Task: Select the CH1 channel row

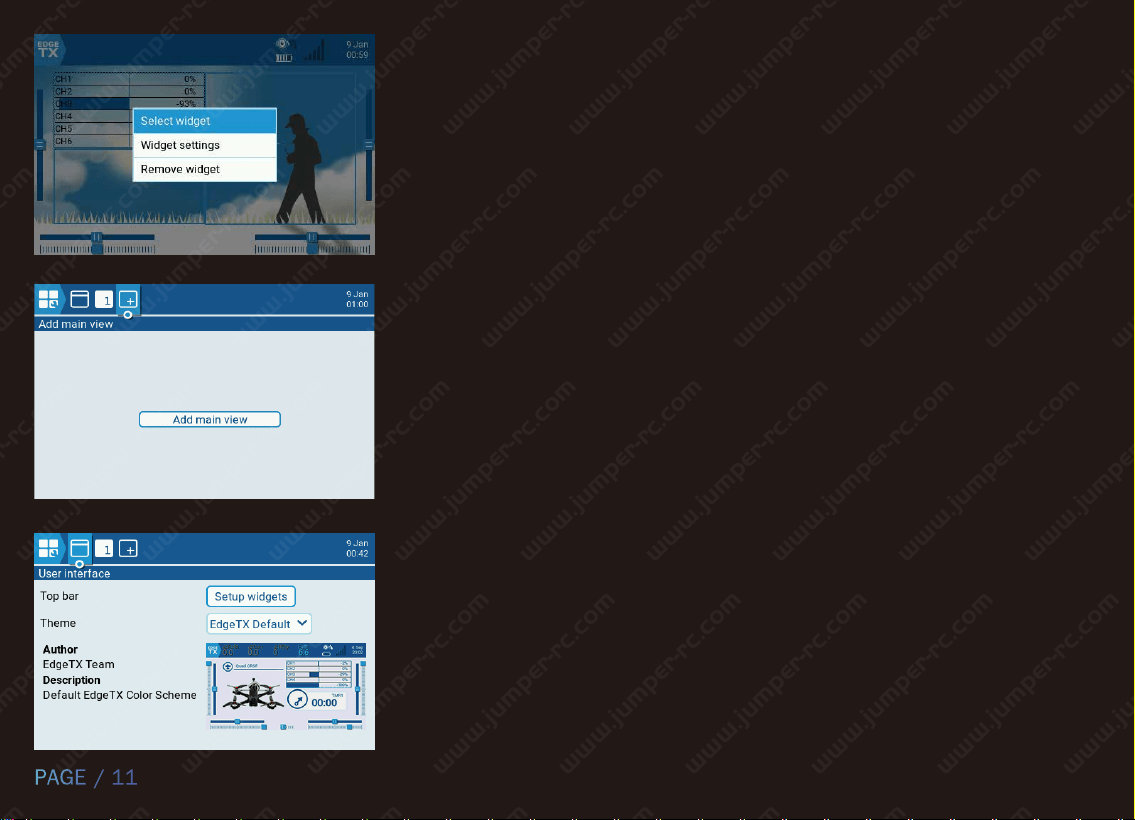Action: tap(128, 79)
